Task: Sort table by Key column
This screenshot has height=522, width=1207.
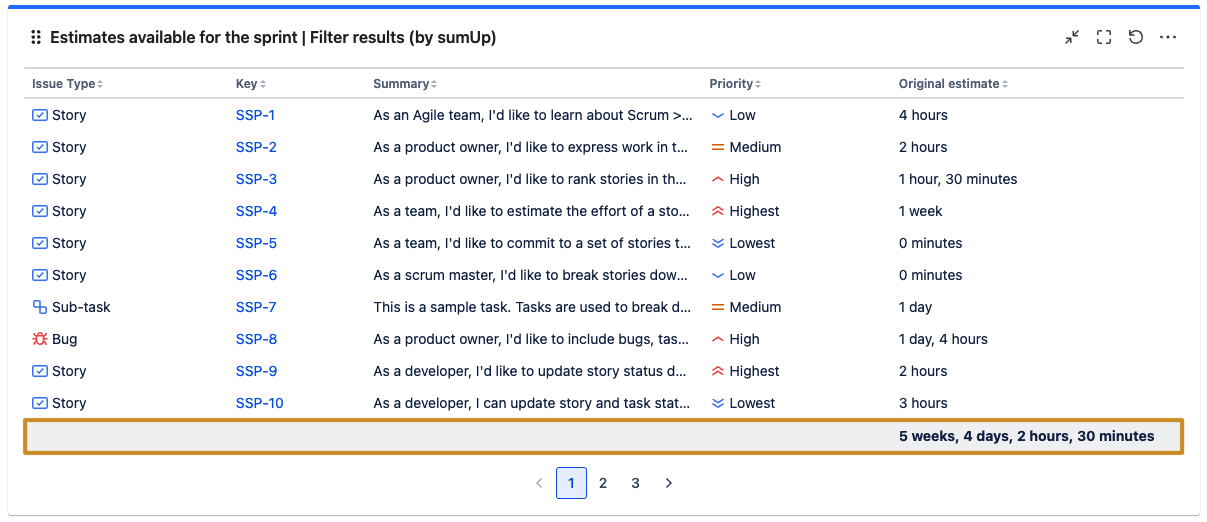Action: point(250,84)
